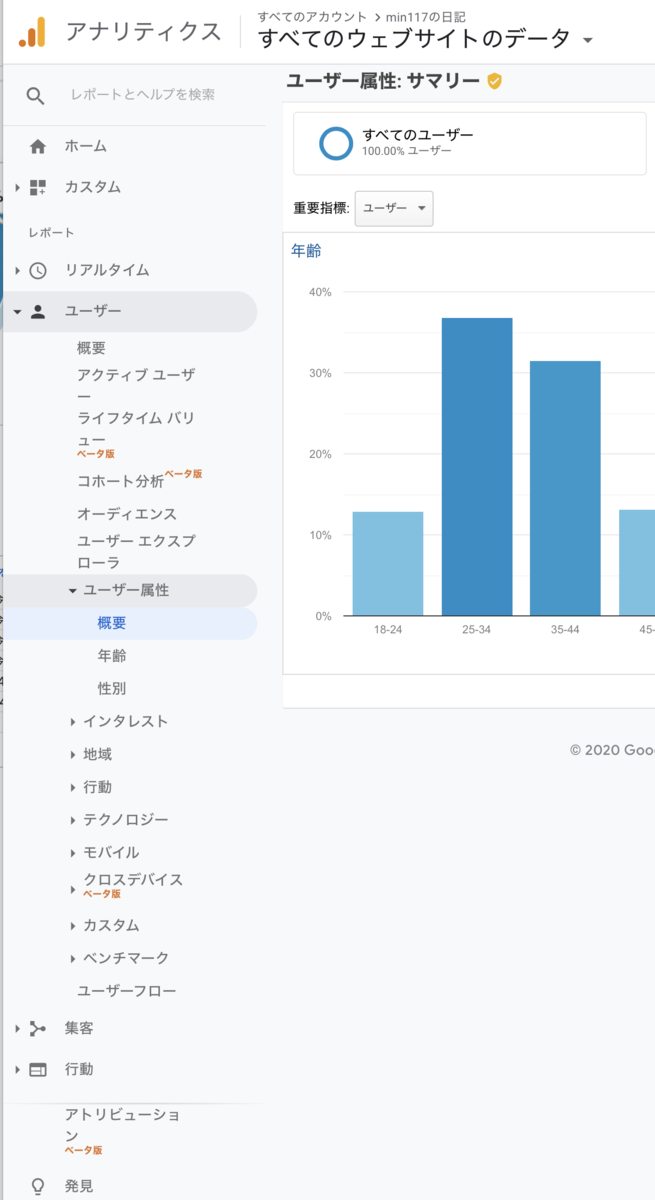Click the User person icon

(x=38, y=311)
